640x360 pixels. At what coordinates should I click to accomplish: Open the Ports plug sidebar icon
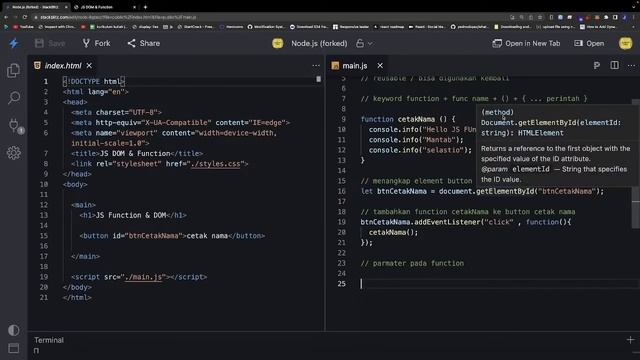pos(14,125)
